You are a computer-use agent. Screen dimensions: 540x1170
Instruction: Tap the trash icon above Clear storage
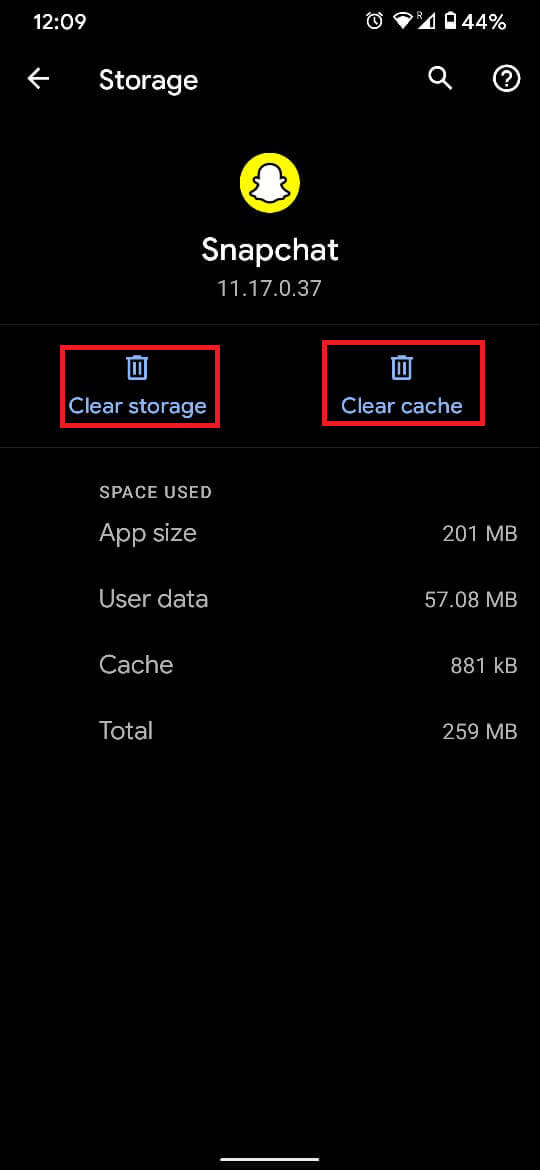pyautogui.click(x=137, y=367)
